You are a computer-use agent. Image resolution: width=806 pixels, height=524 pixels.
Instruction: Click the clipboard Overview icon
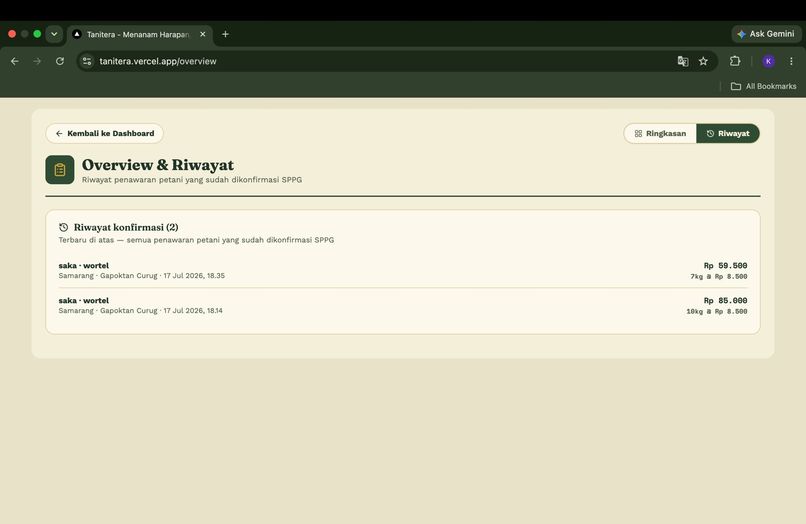coord(60,170)
